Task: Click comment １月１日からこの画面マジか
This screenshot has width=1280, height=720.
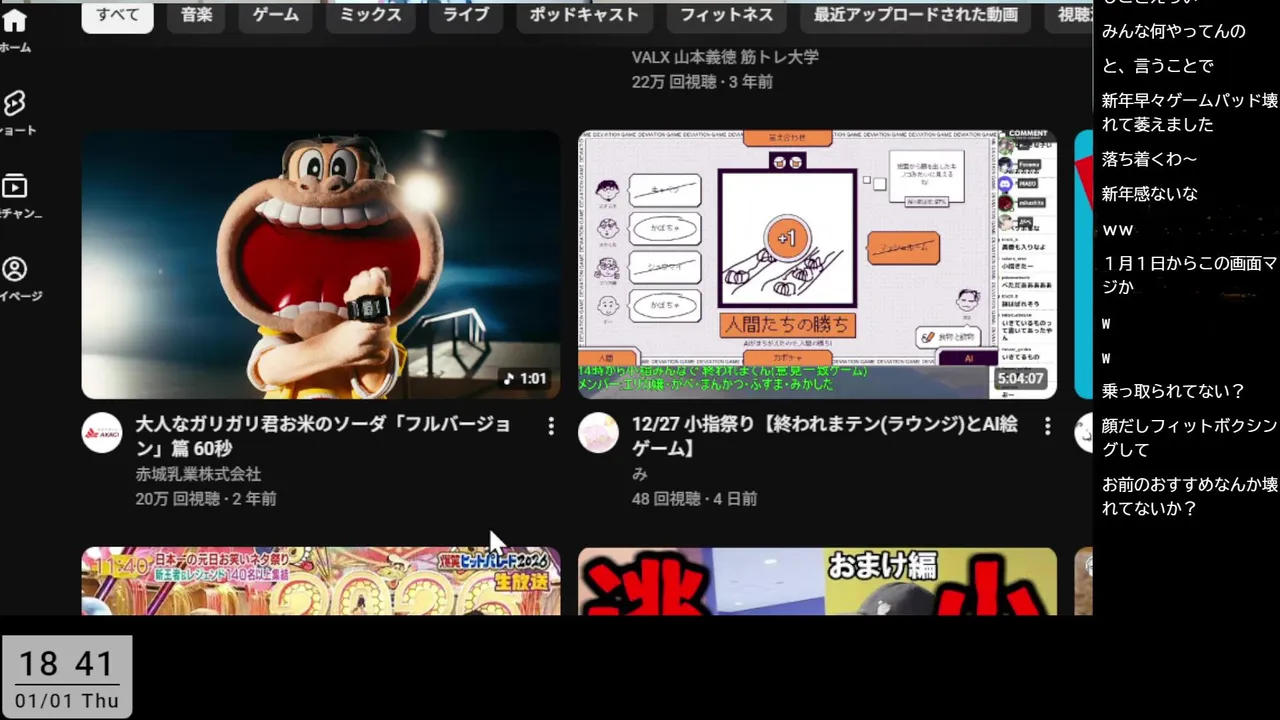Action: point(1190,275)
